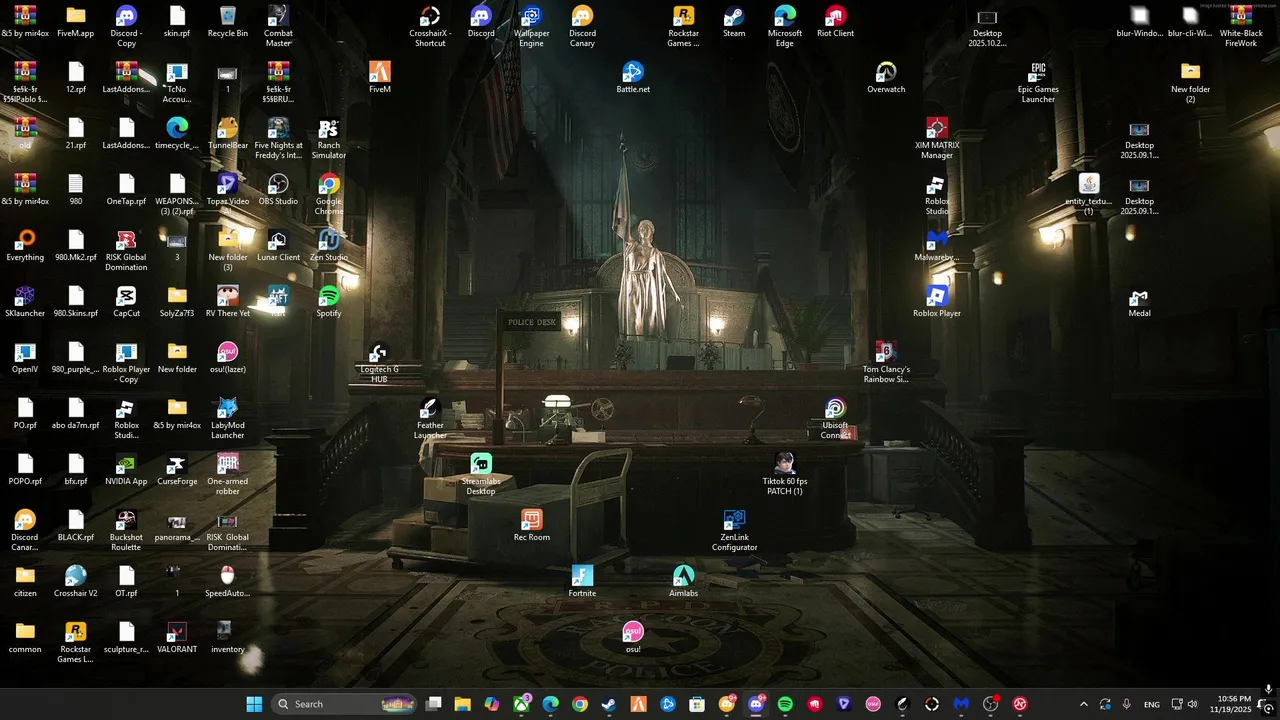This screenshot has width=1280, height=720.
Task: Open Aimlabs desktop icon
Action: pos(683,582)
